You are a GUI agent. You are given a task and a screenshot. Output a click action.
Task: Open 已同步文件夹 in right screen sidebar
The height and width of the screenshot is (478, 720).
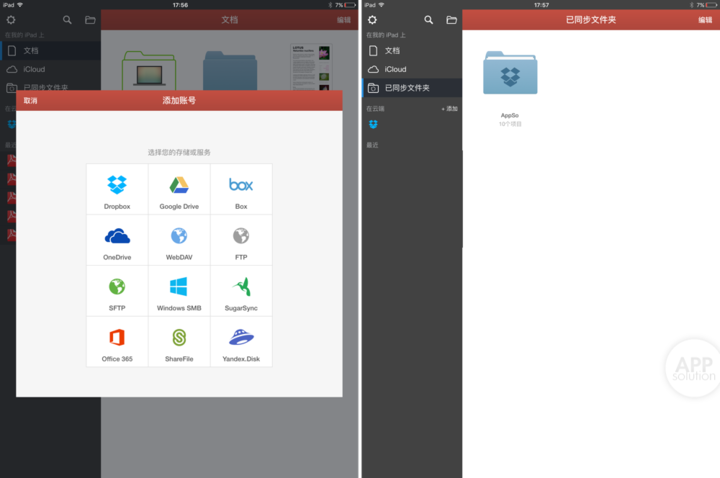pyautogui.click(x=412, y=88)
